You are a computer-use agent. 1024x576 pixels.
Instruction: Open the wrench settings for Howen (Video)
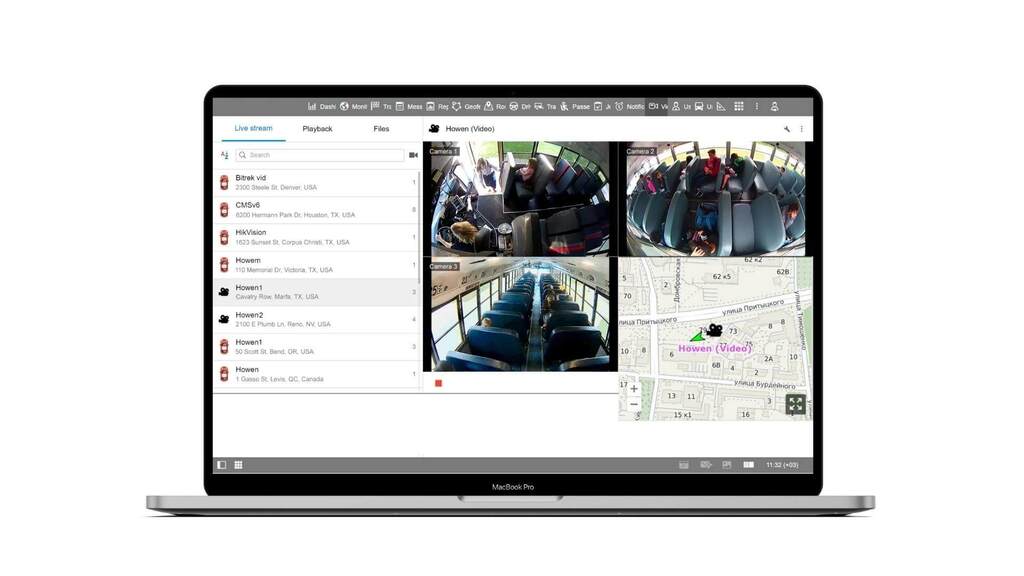pyautogui.click(x=787, y=129)
